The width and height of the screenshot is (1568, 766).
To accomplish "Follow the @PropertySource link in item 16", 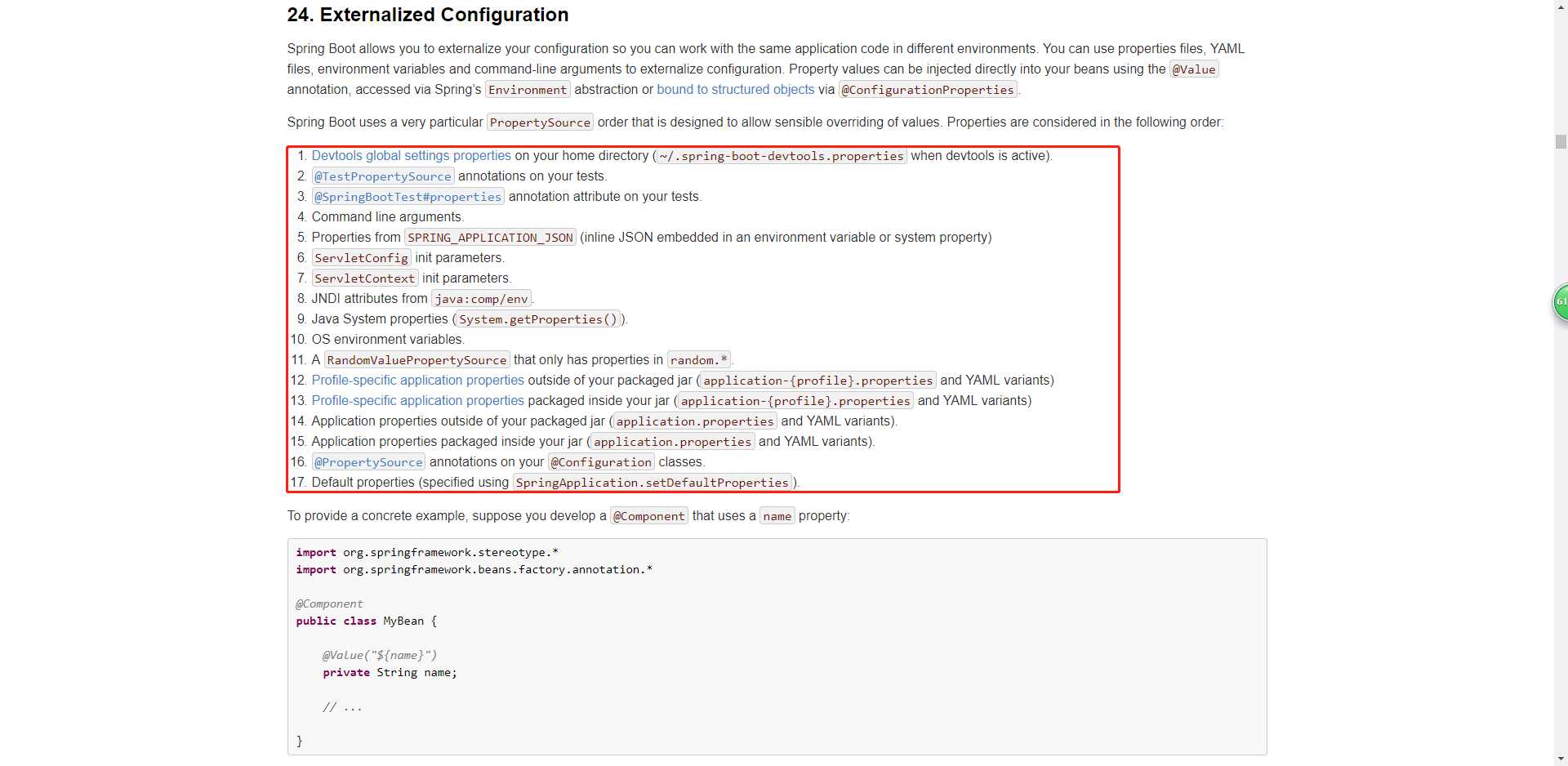I will tap(368, 462).
